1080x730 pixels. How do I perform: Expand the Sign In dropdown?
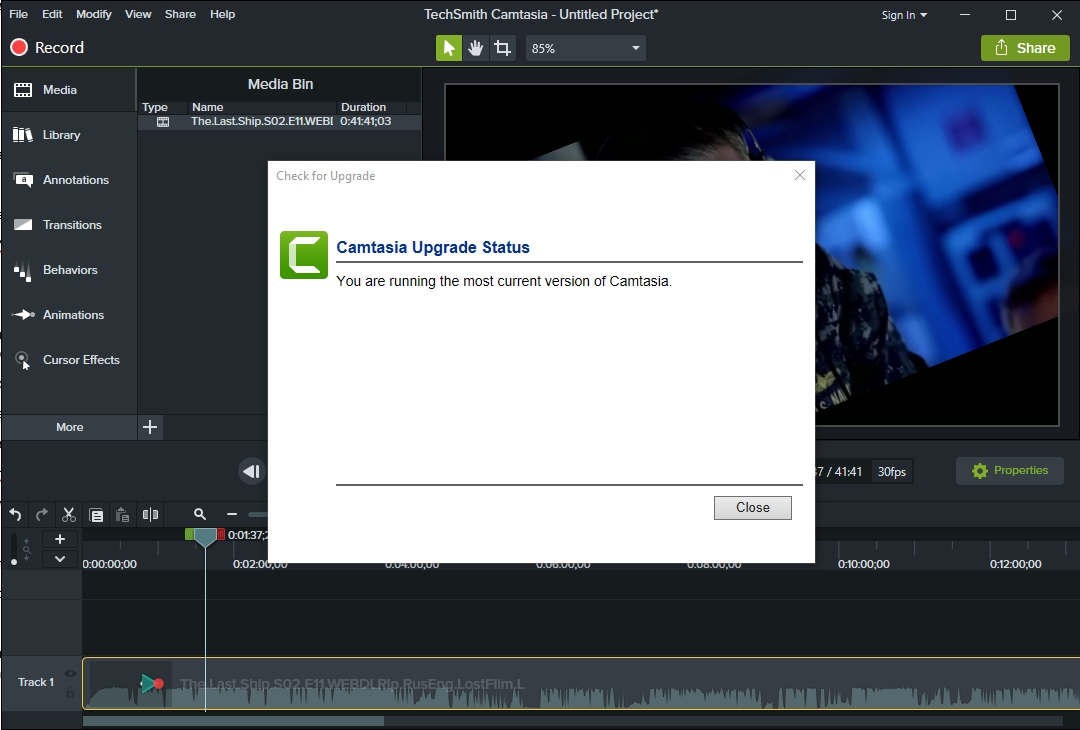[904, 15]
